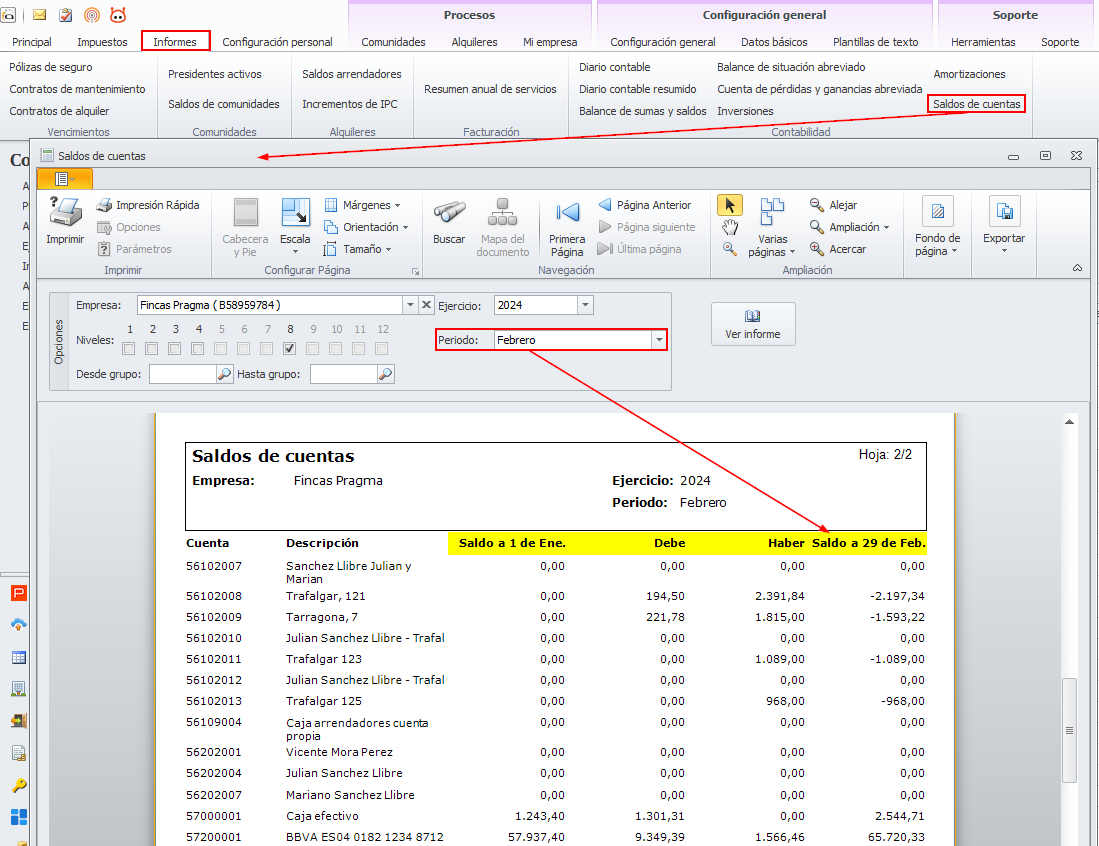Select the arrow pointer tool
Screen dimensions: 1099x846
point(729,205)
